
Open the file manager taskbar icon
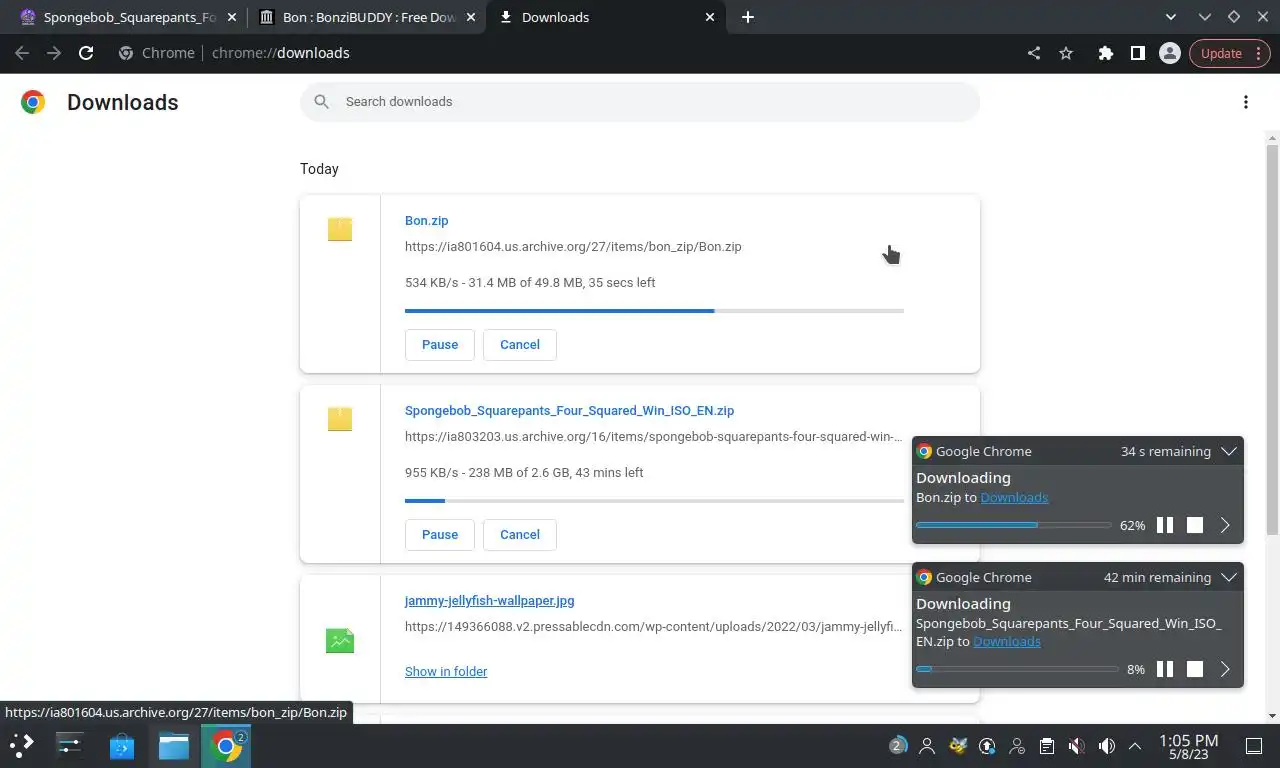(174, 745)
